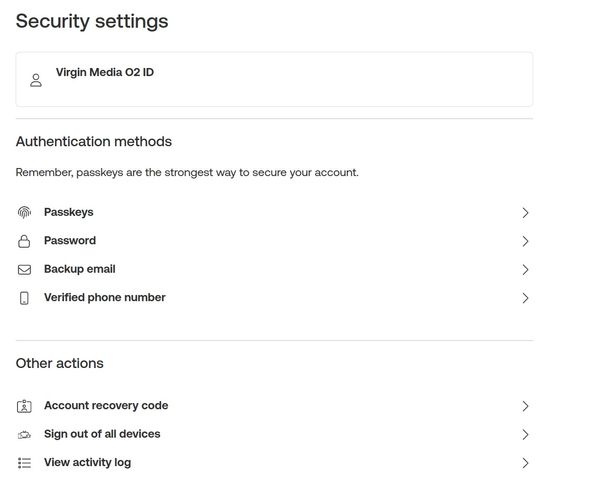Image resolution: width=600 pixels, height=500 pixels.
Task: Expand the Password row chevron
Action: click(x=525, y=241)
